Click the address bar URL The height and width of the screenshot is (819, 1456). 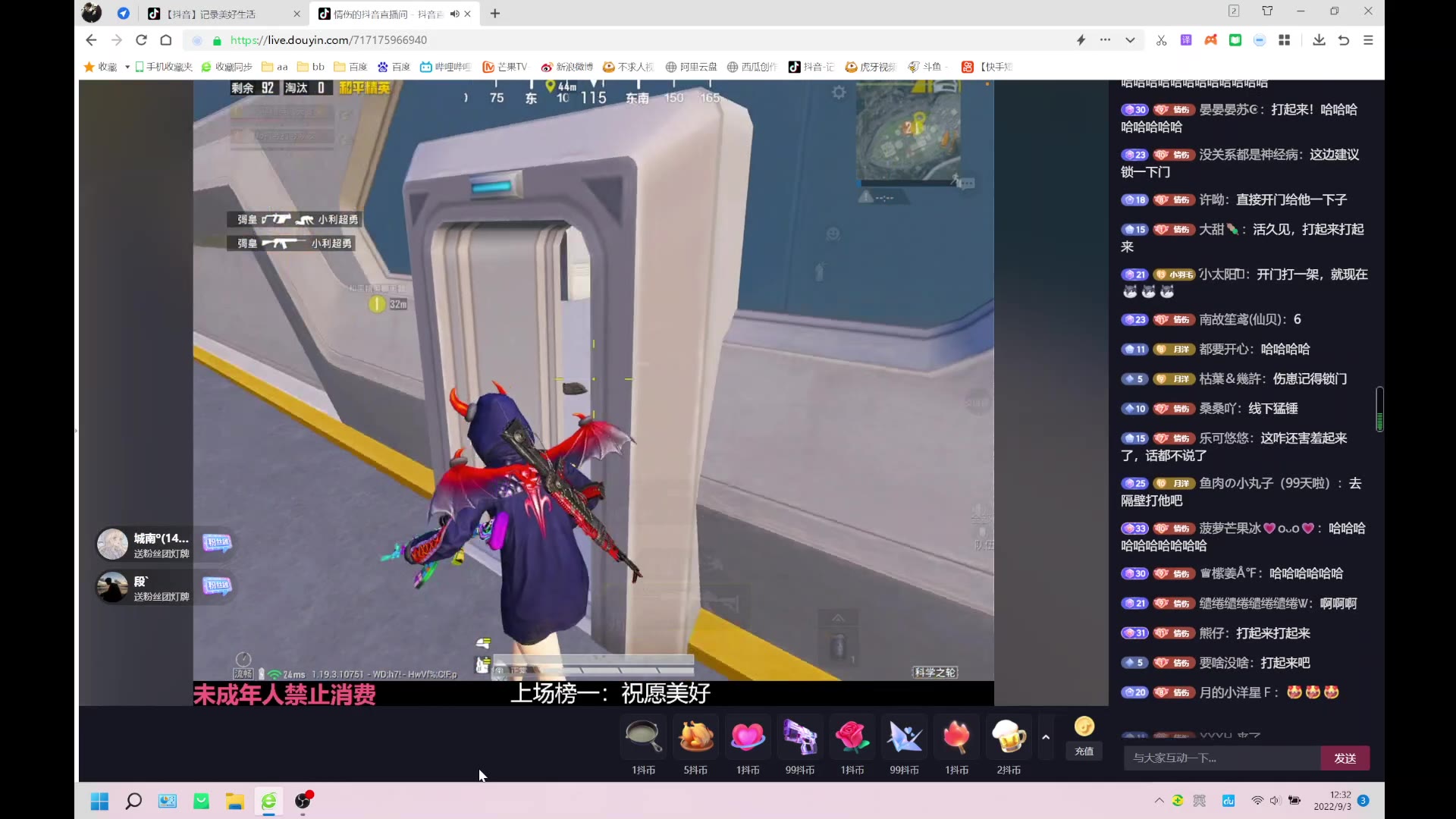(x=328, y=40)
